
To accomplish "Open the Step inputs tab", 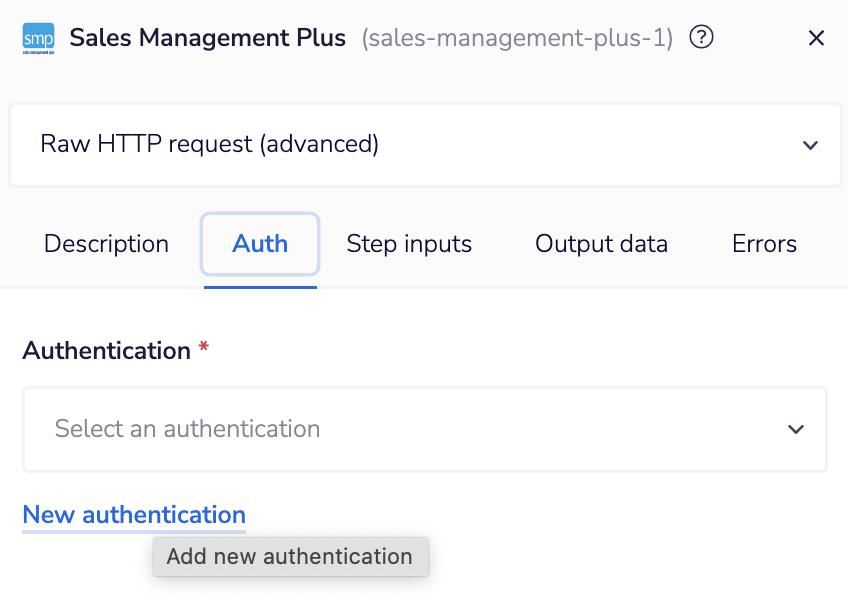I will coord(409,244).
